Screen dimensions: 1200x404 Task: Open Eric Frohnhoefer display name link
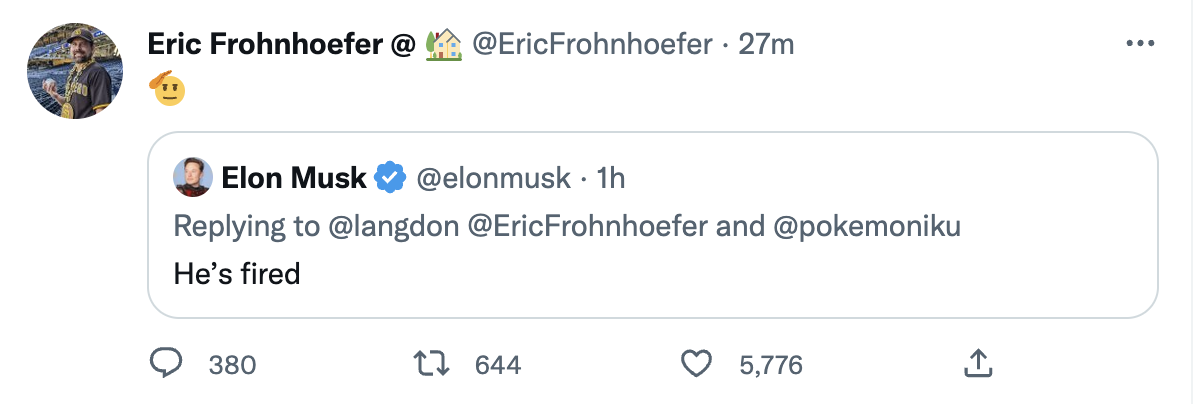point(270,45)
